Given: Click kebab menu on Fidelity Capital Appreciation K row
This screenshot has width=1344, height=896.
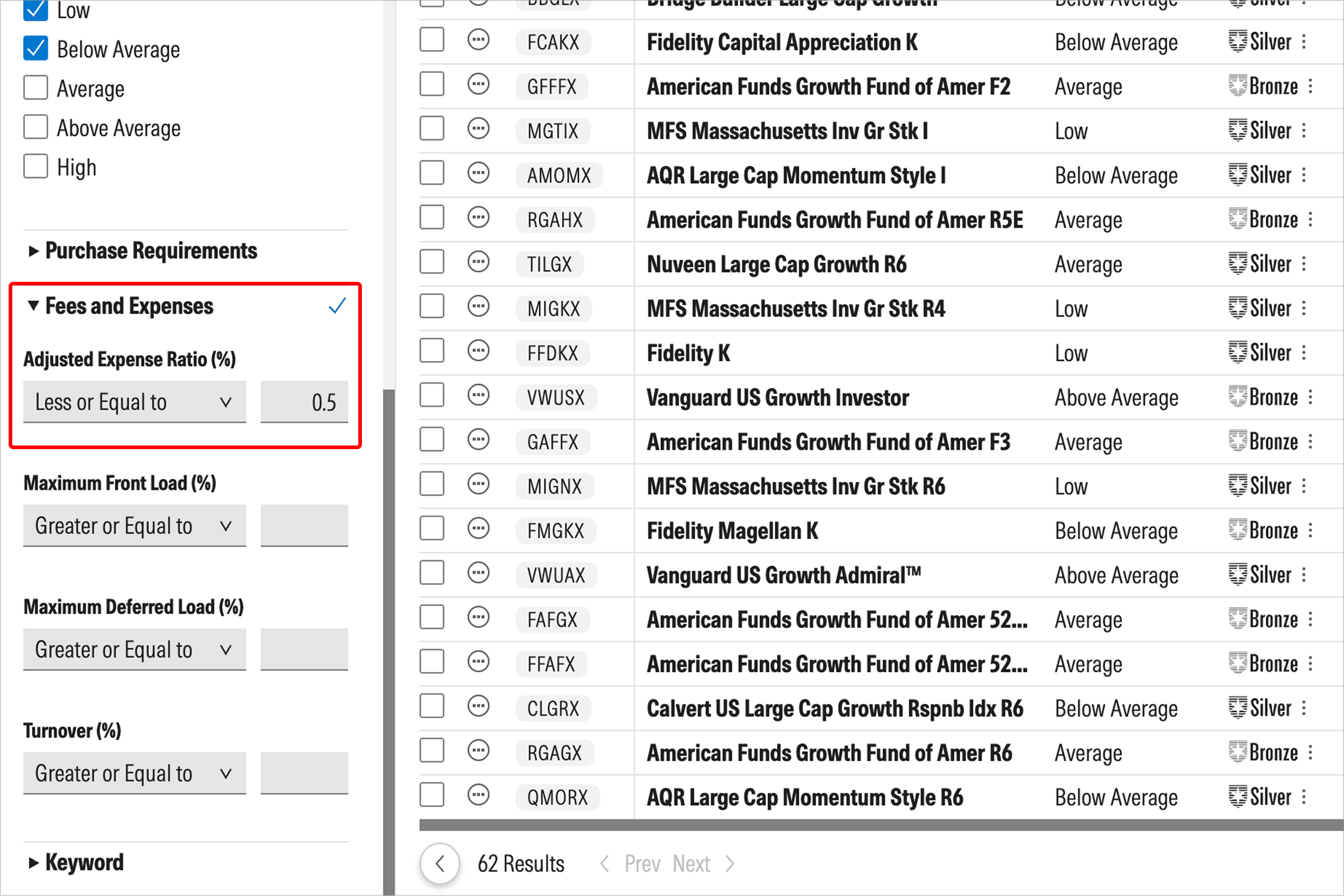Looking at the screenshot, I should (x=1304, y=42).
